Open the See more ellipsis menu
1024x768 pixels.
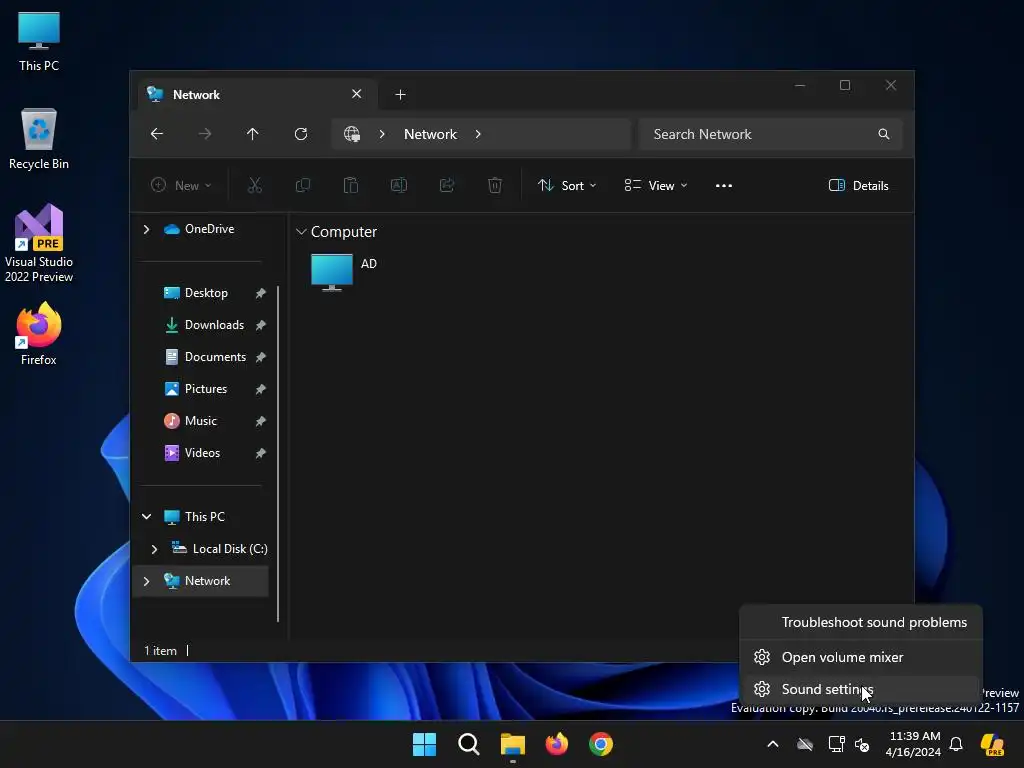click(x=724, y=185)
